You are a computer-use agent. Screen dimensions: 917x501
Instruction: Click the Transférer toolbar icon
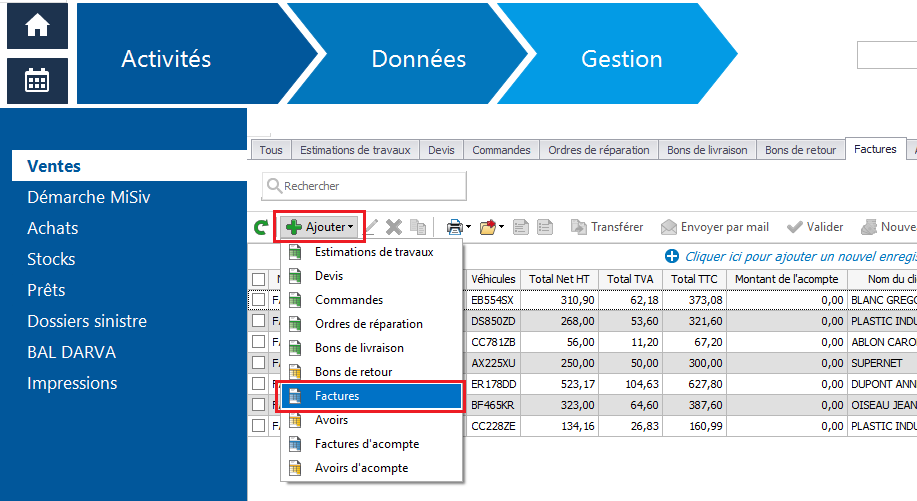(x=579, y=227)
